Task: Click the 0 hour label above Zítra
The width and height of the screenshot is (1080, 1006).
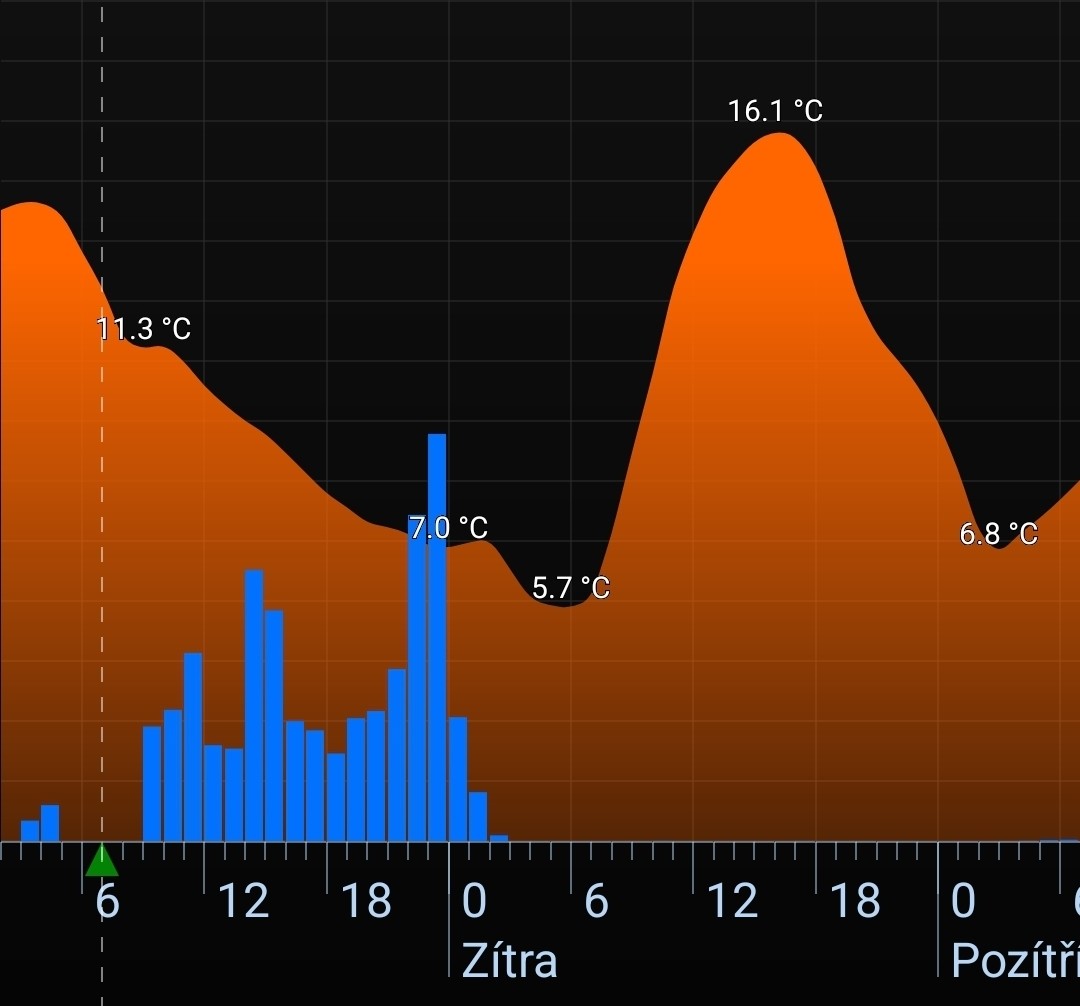Action: point(474,902)
